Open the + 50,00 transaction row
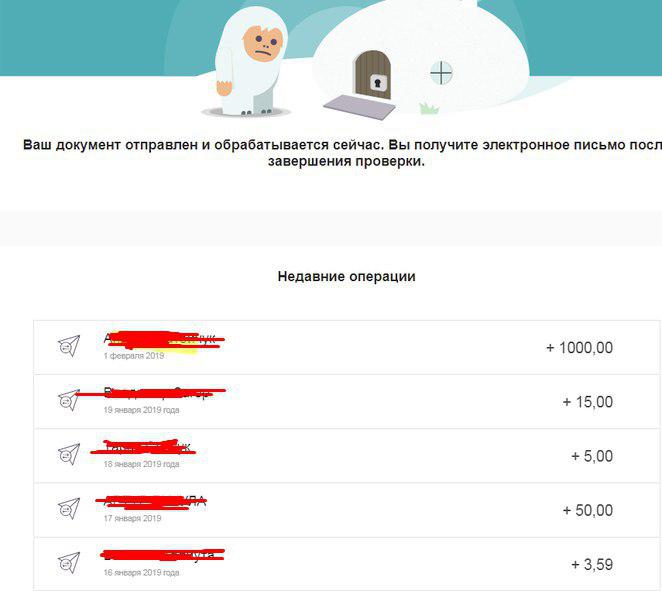Viewport: 662px width, 591px height. point(346,510)
